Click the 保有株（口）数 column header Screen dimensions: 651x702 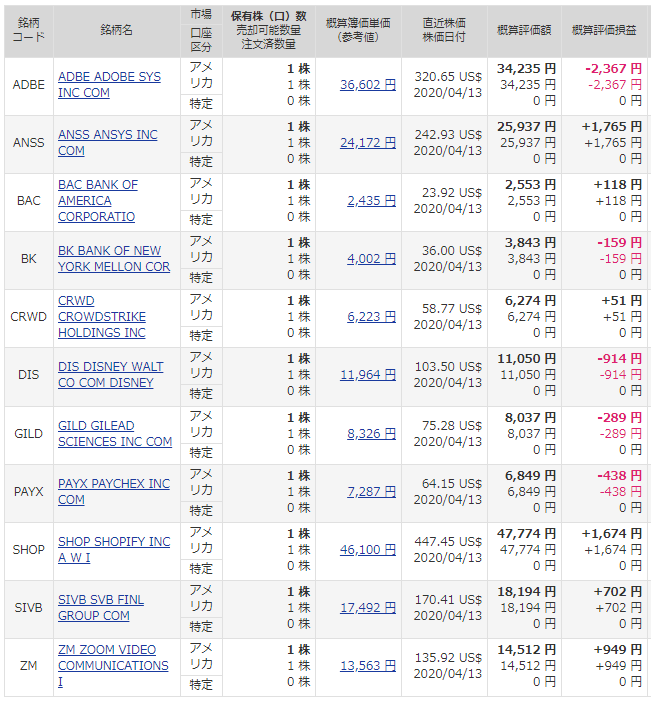tap(269, 30)
